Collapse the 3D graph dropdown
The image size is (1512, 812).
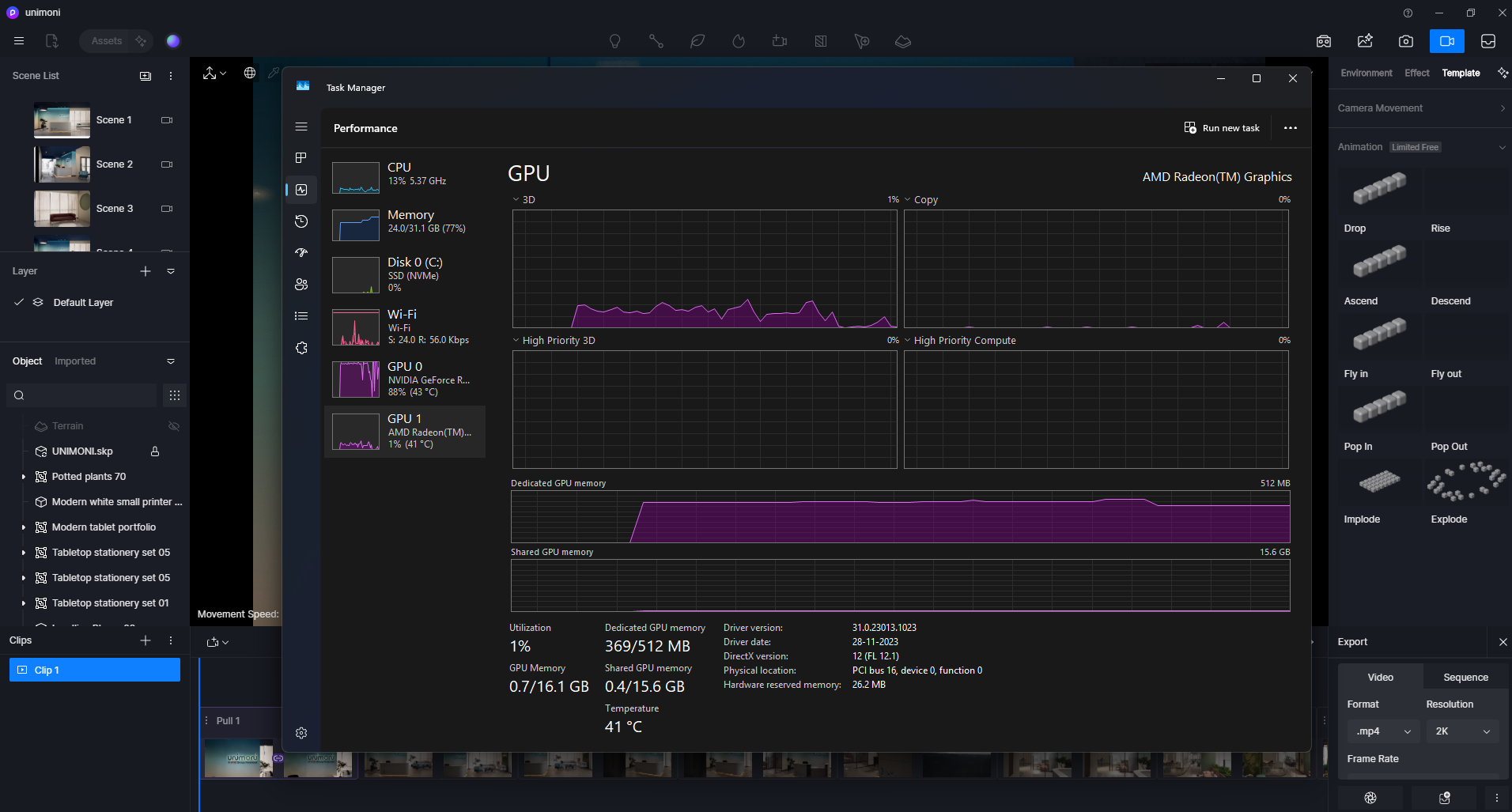pyautogui.click(x=516, y=199)
